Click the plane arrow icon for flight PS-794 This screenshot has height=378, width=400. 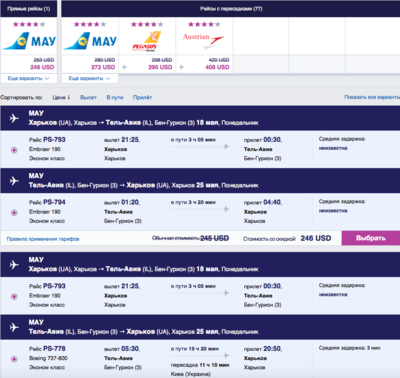pos(226,209)
